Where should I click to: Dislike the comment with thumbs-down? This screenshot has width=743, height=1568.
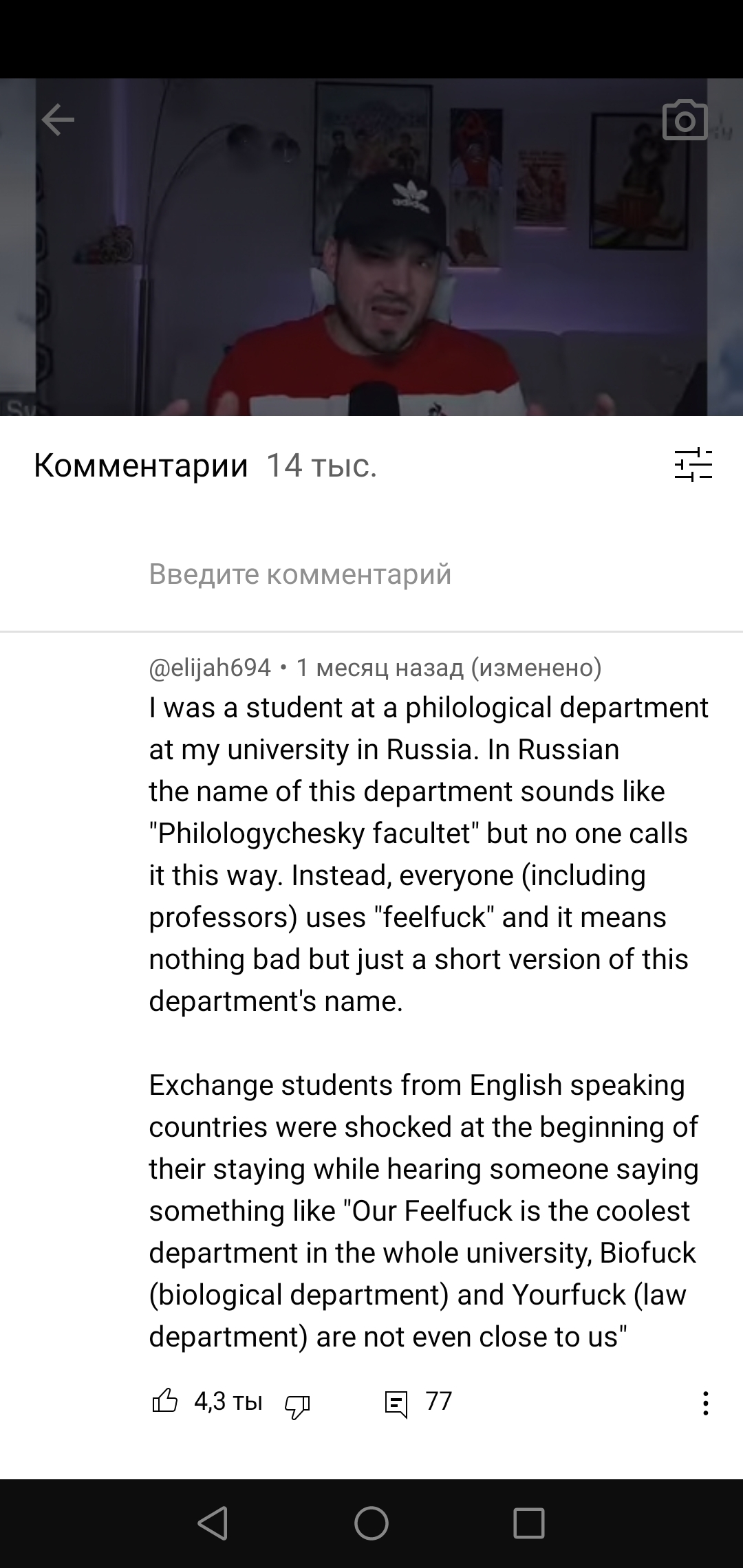(297, 1403)
